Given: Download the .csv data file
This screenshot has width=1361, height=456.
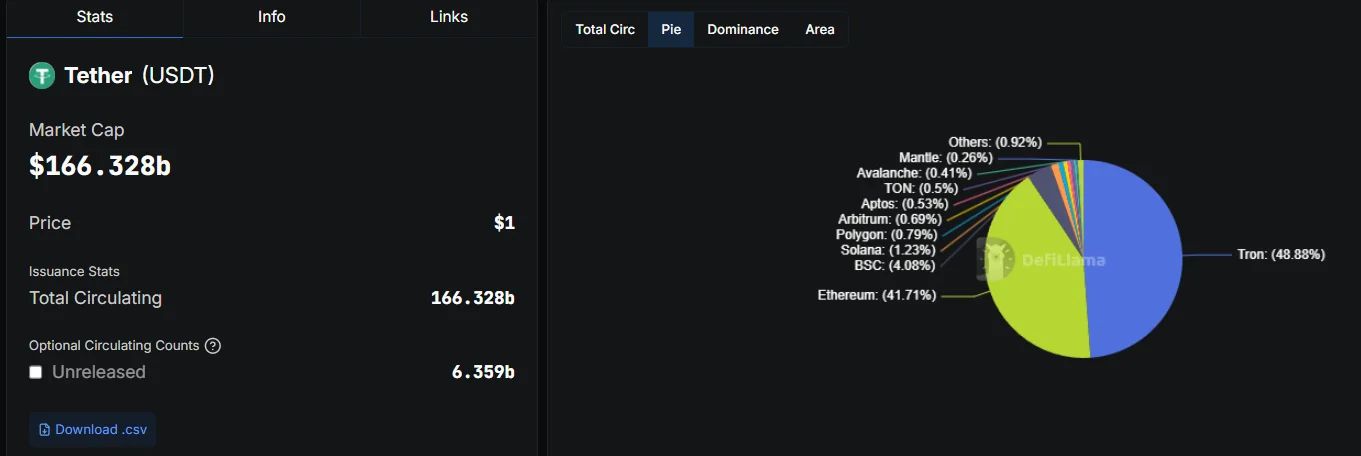Looking at the screenshot, I should click(92, 430).
